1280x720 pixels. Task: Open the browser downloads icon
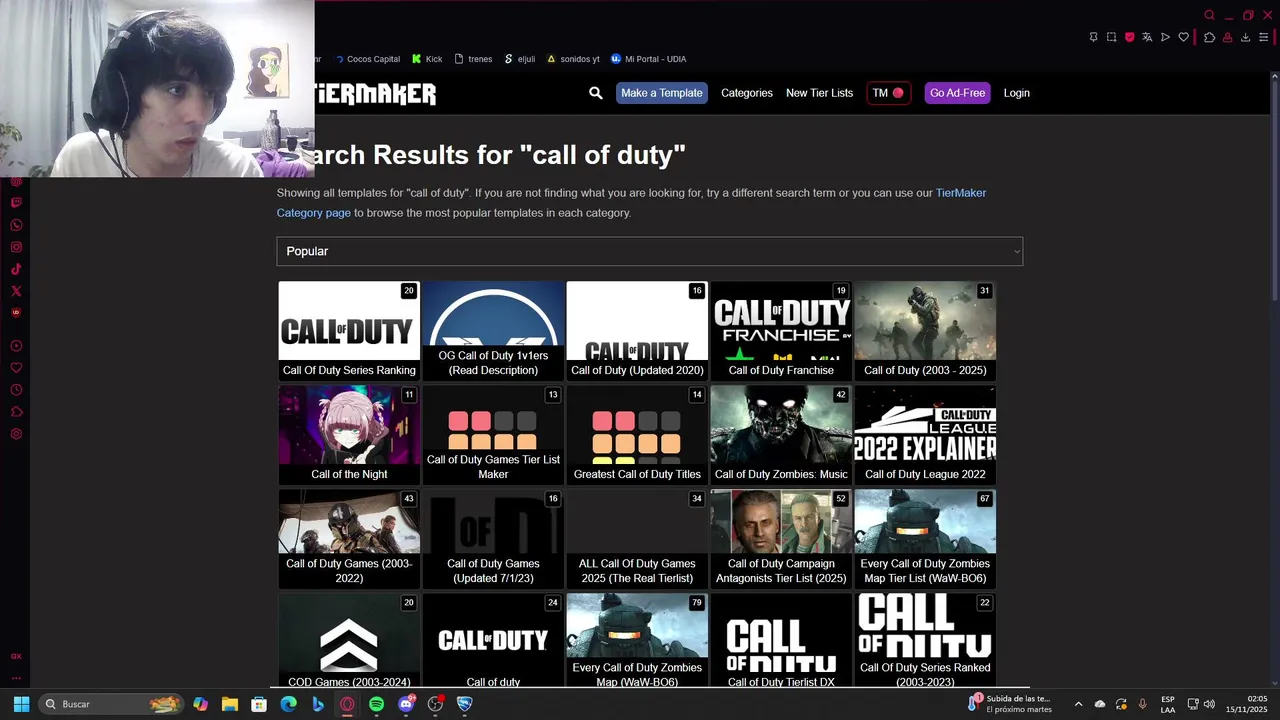(1245, 37)
